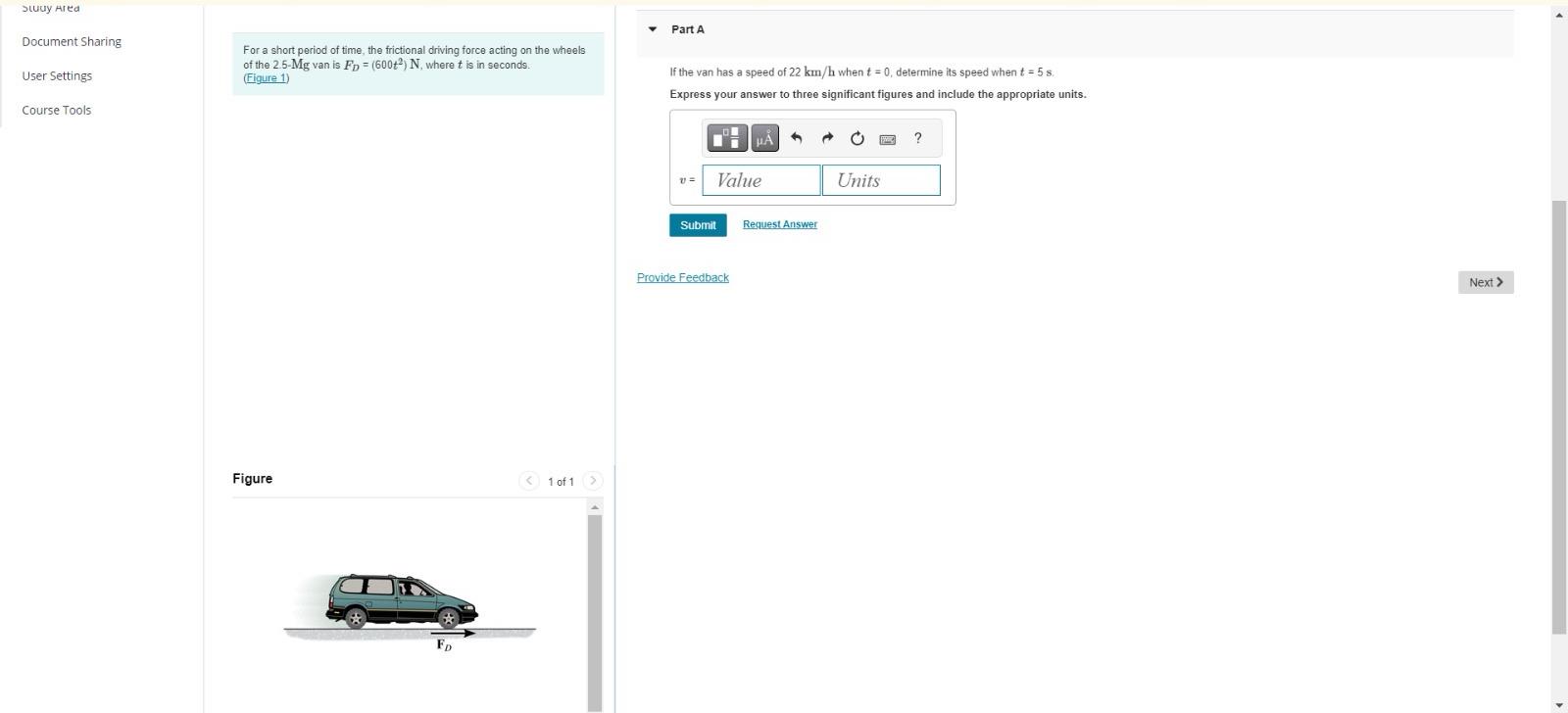Undo last answer edit

click(796, 138)
